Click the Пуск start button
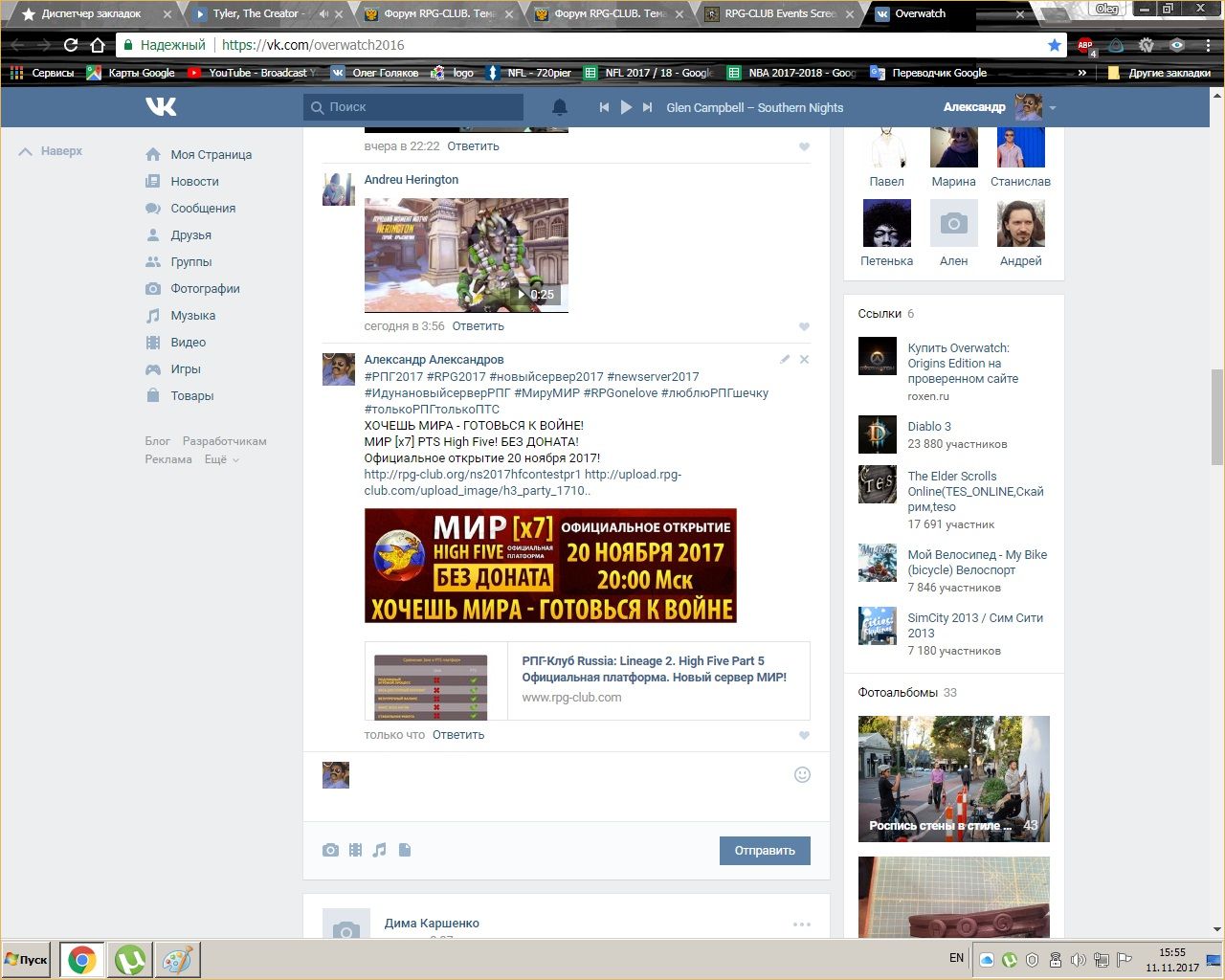The image size is (1225, 980). tap(27, 960)
